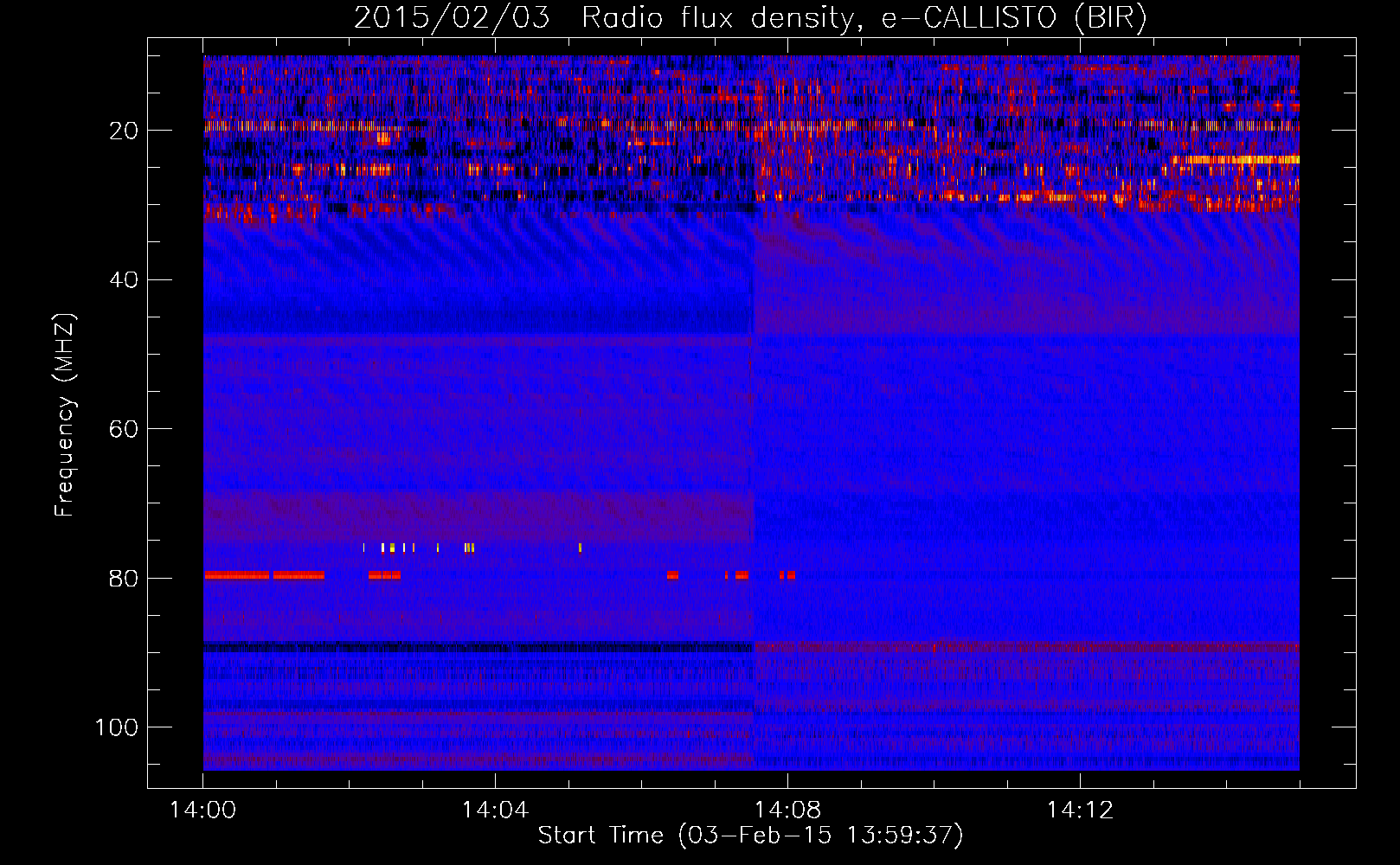This screenshot has width=1400, height=865.
Task: Click the "60" frequency tick label
Action: point(124,430)
